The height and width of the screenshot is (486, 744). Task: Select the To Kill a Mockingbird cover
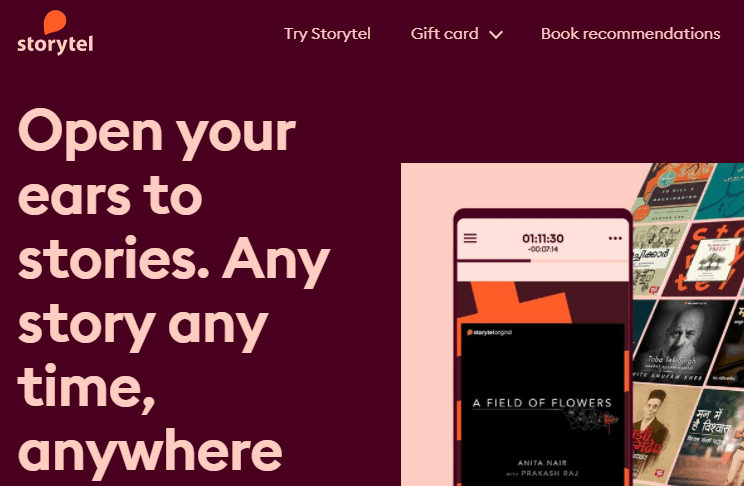[x=676, y=192]
